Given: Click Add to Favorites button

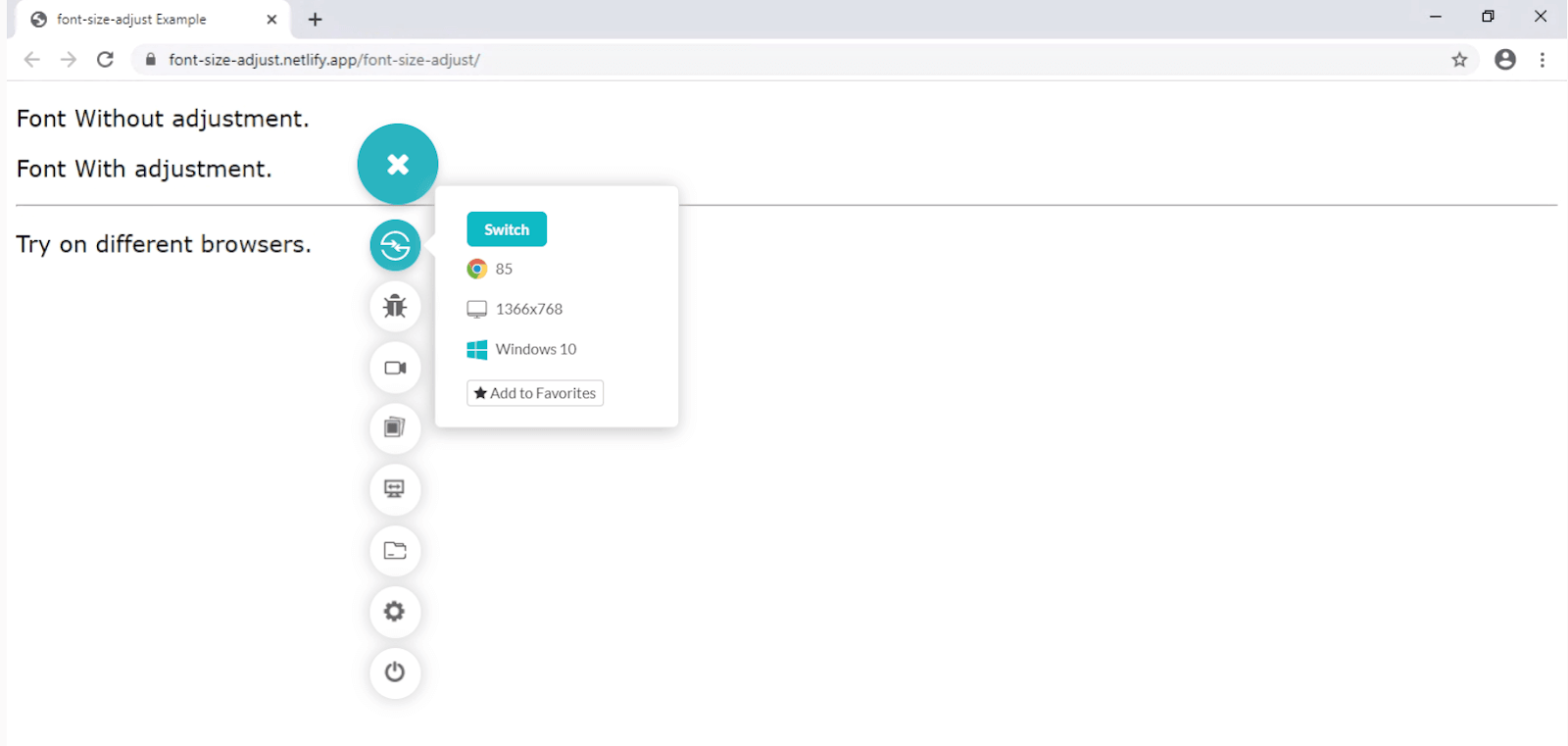Looking at the screenshot, I should pos(535,393).
